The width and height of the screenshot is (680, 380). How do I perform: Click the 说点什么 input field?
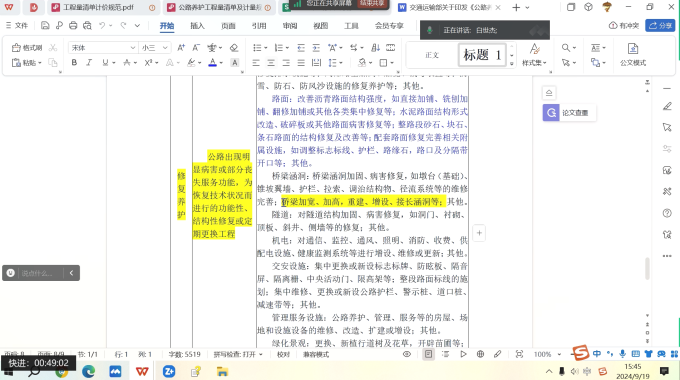point(37,273)
